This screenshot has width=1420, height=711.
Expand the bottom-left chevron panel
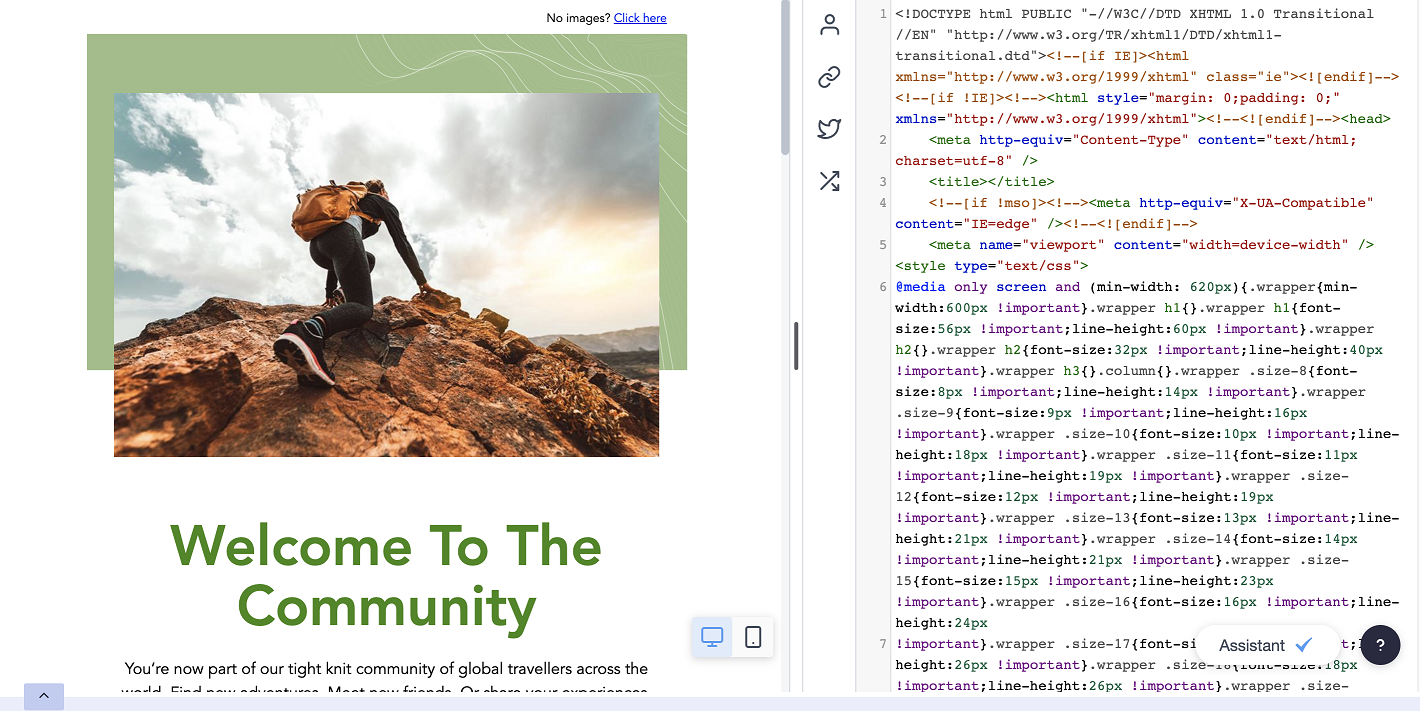[43, 695]
